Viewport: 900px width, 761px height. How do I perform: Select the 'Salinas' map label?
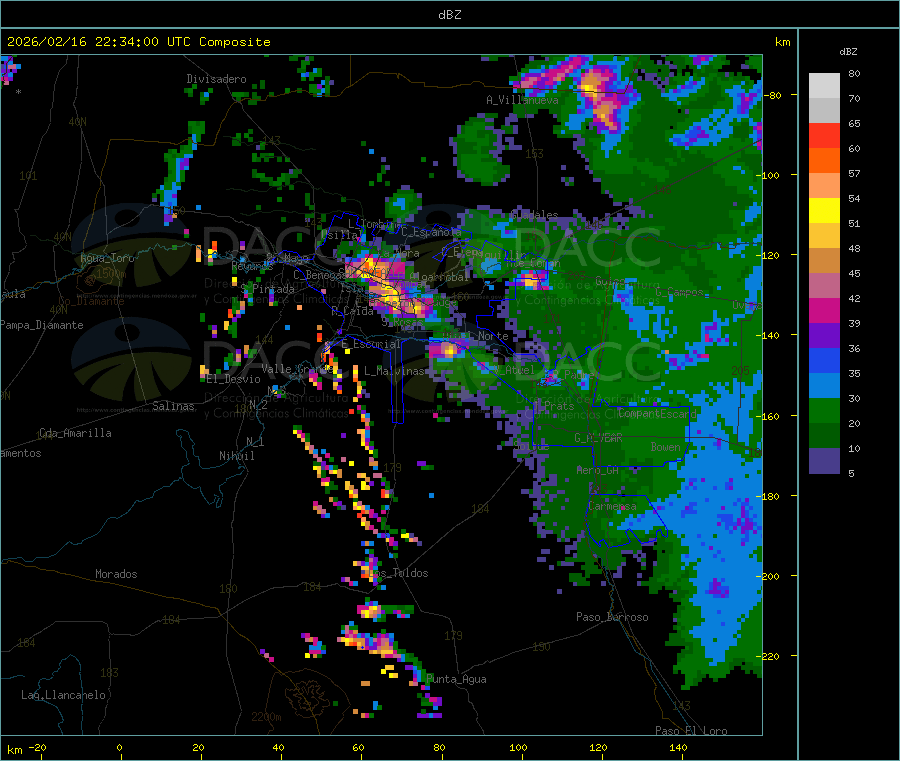173,406
